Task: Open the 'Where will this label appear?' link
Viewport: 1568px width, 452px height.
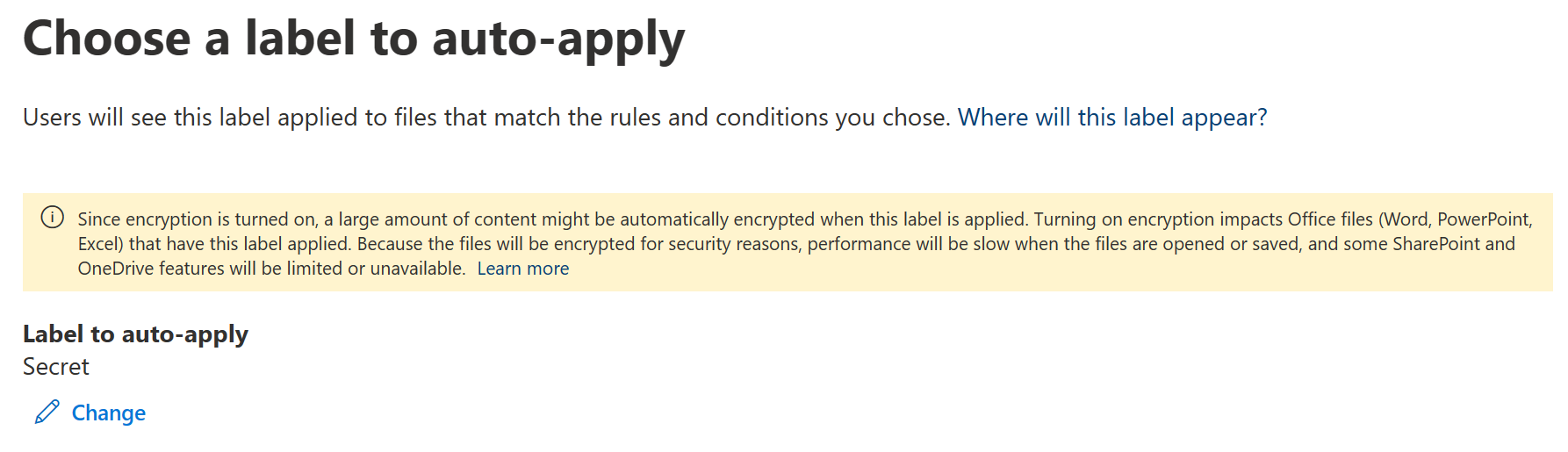Action: pyautogui.click(x=1112, y=118)
